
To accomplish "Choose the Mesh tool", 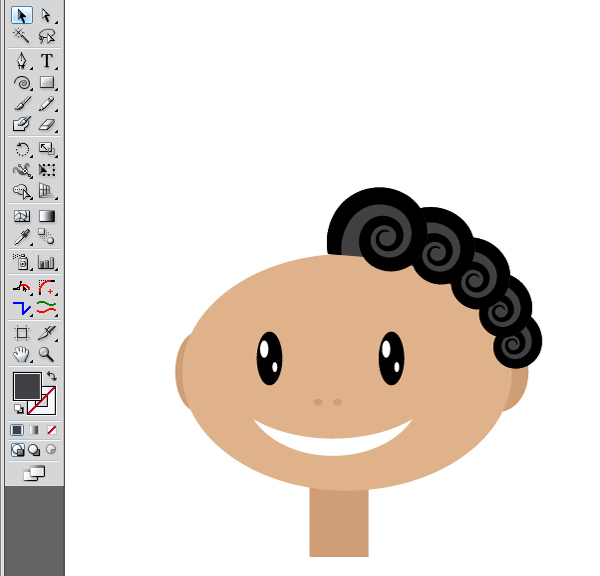I will click(x=22, y=216).
